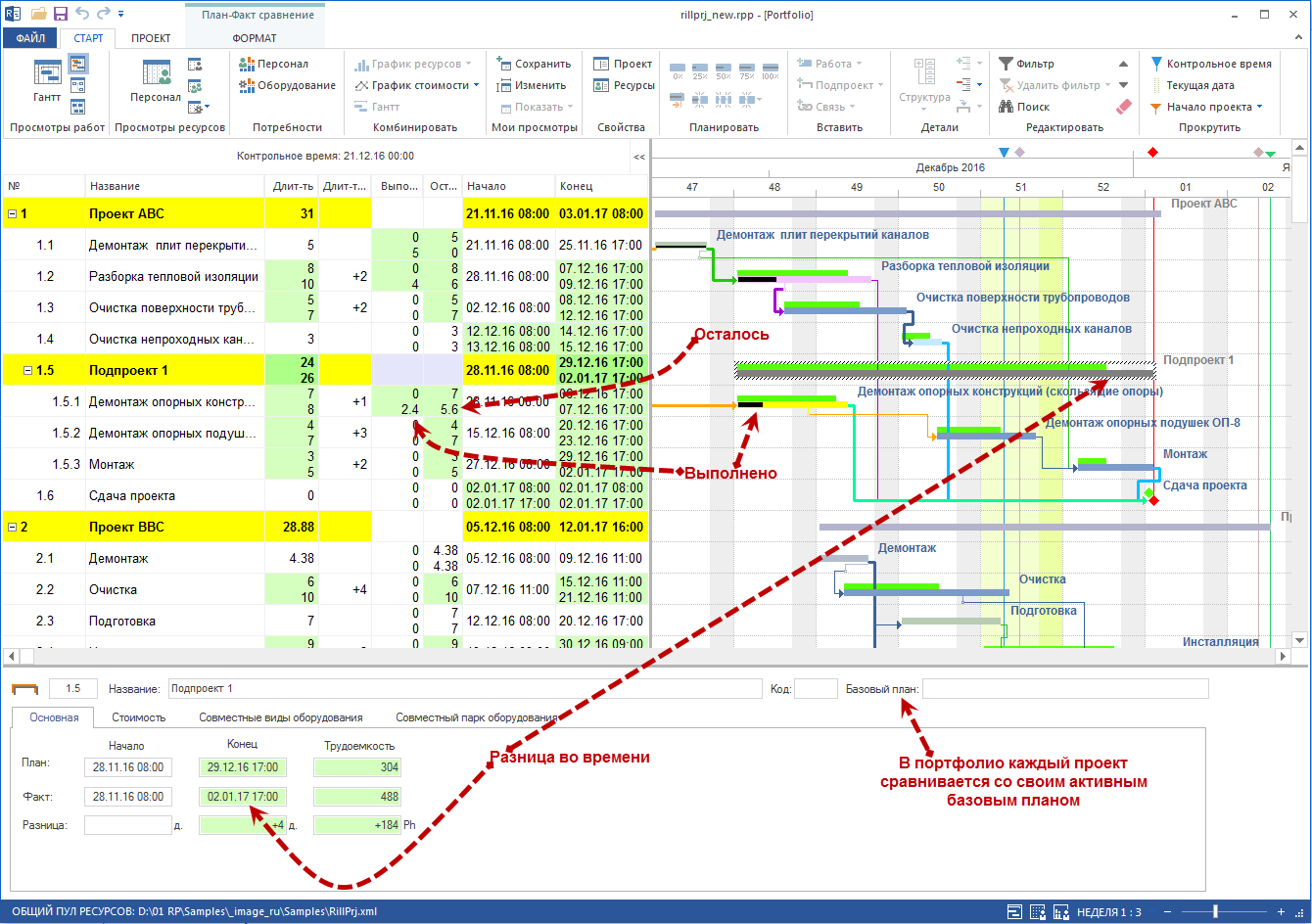Open the Стоимость tab
Image resolution: width=1312 pixels, height=924 pixels.
tap(138, 717)
